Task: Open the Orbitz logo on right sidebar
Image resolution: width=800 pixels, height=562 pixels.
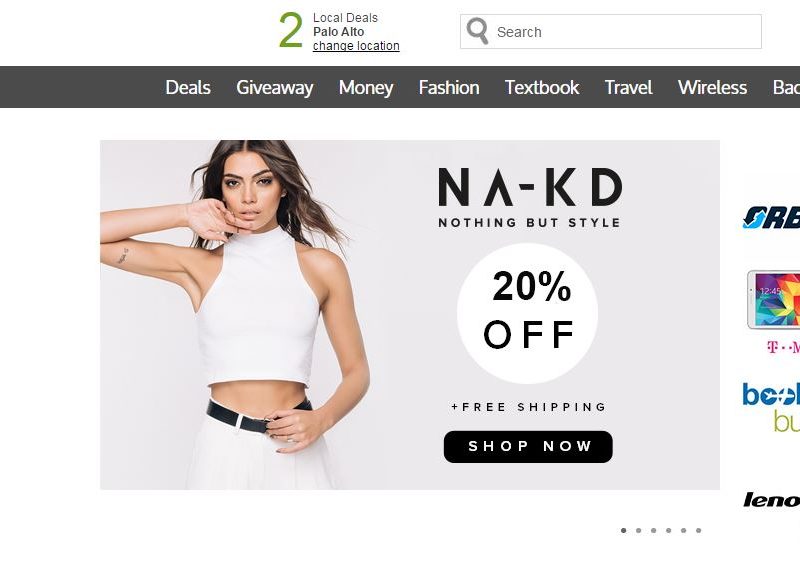Action: (771, 218)
